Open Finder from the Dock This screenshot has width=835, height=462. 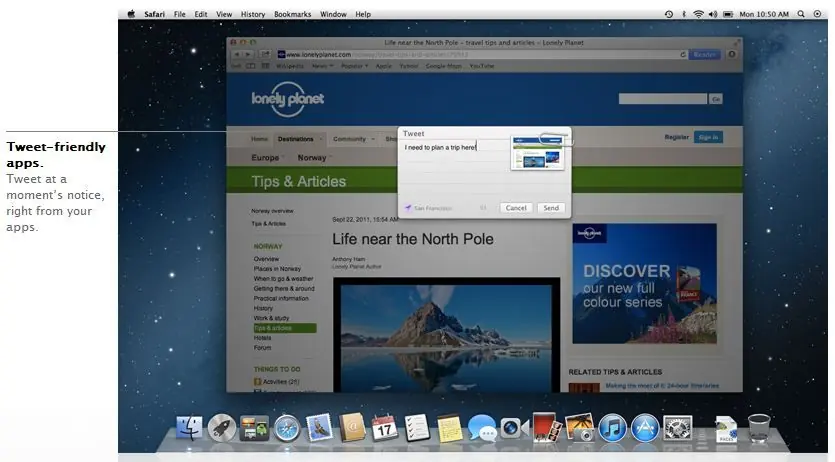tap(190, 428)
